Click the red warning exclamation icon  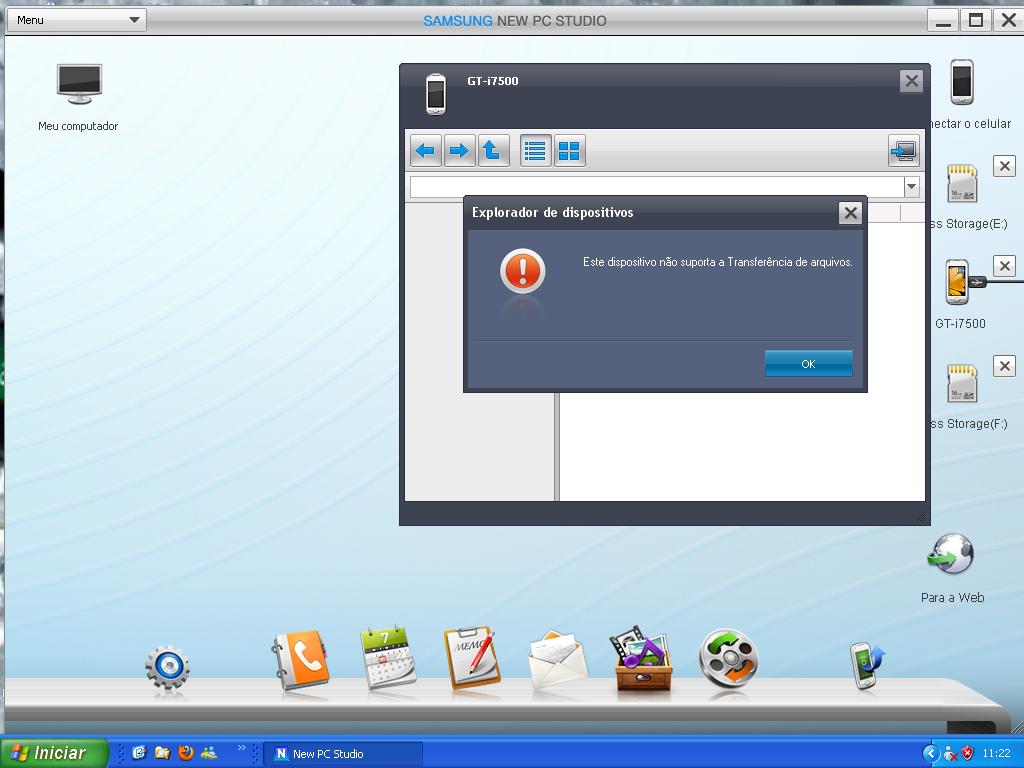pyautogui.click(x=522, y=270)
